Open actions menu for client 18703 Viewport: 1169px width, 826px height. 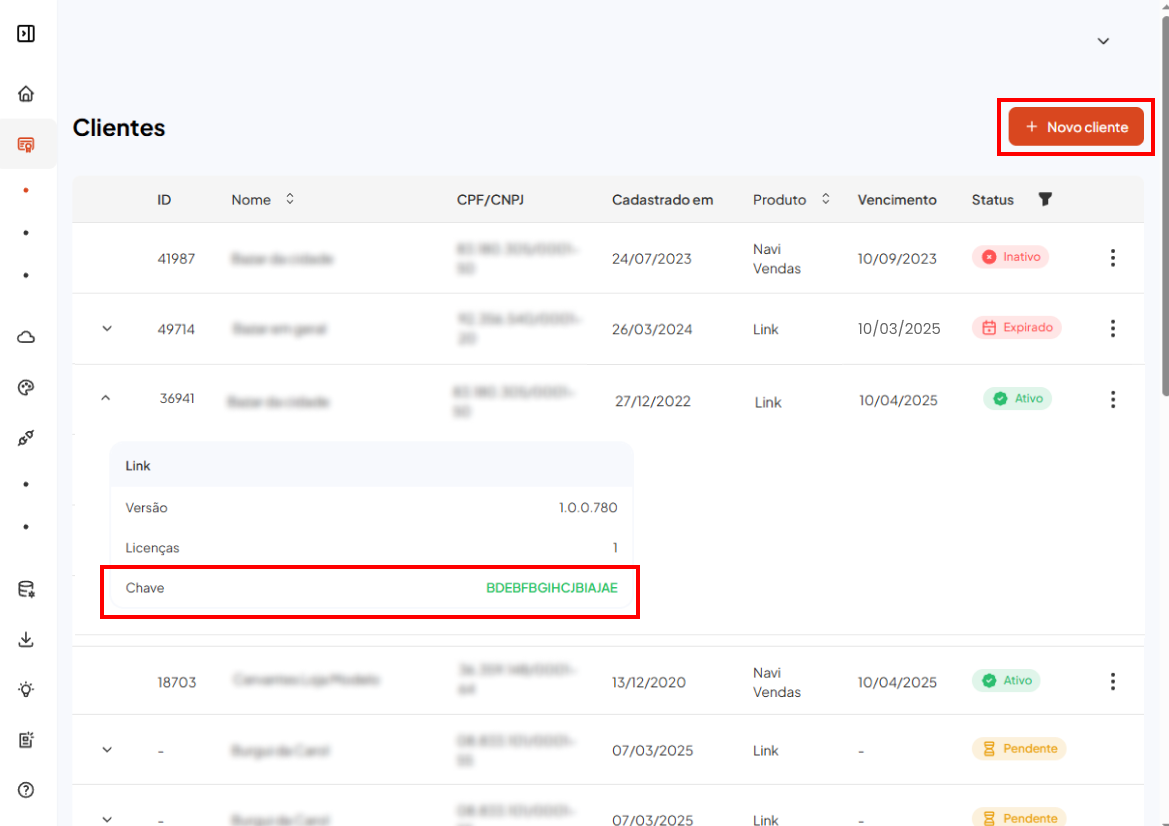coord(1113,681)
